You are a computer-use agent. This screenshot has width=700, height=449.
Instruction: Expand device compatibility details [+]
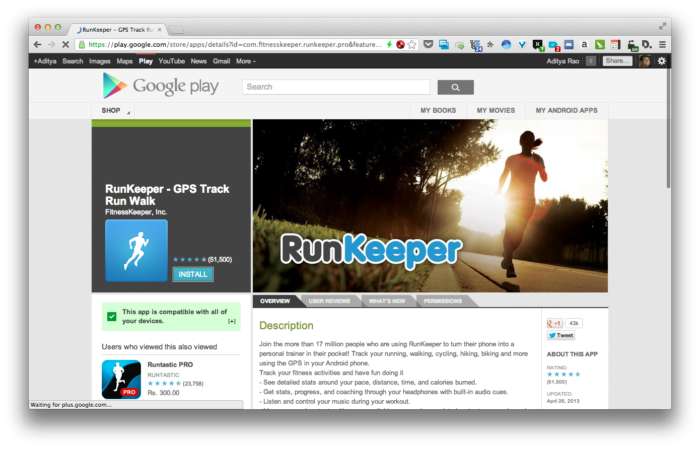[x=232, y=321]
